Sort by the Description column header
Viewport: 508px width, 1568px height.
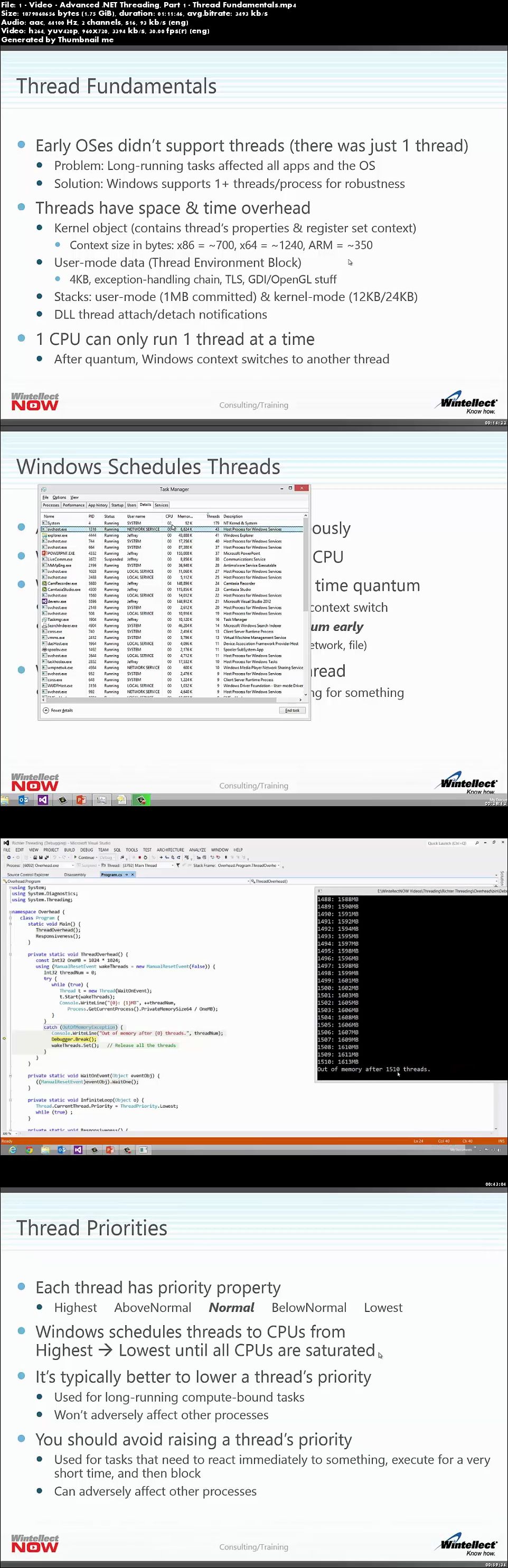coord(233,516)
